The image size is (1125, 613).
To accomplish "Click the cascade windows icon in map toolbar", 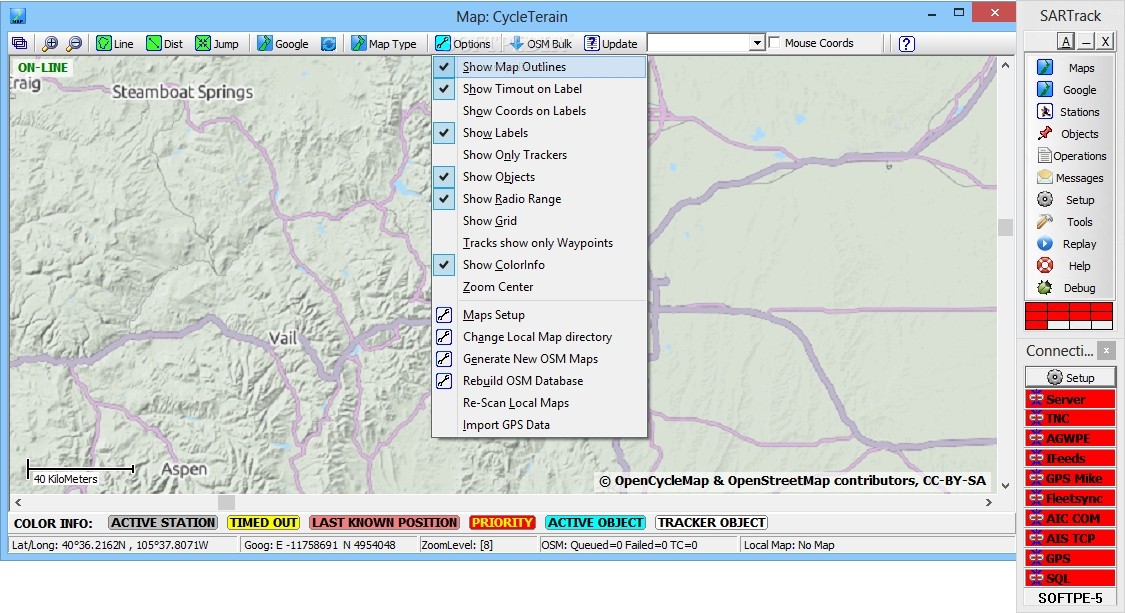I will pos(19,44).
